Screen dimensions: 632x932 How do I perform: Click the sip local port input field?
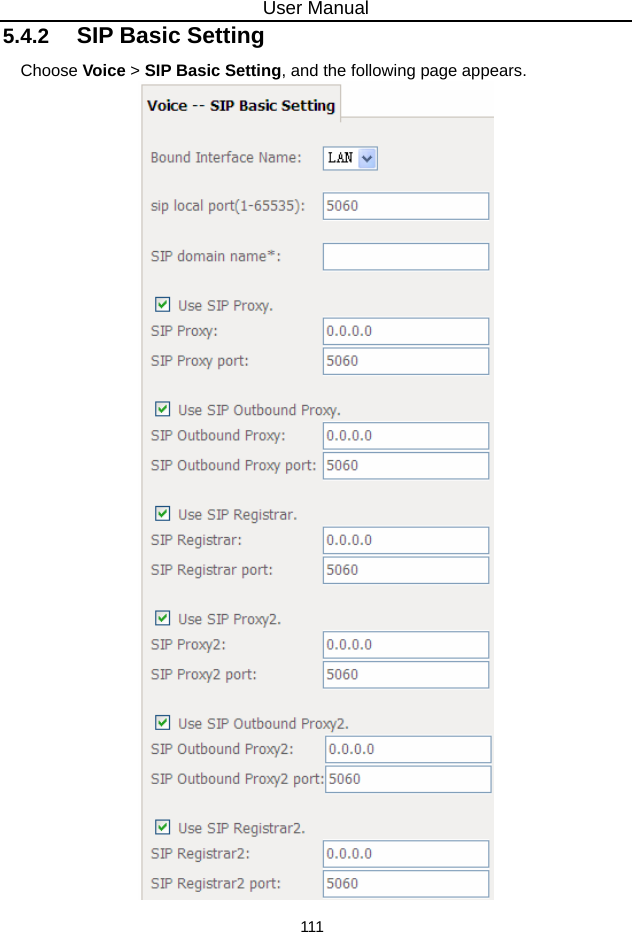coord(406,206)
